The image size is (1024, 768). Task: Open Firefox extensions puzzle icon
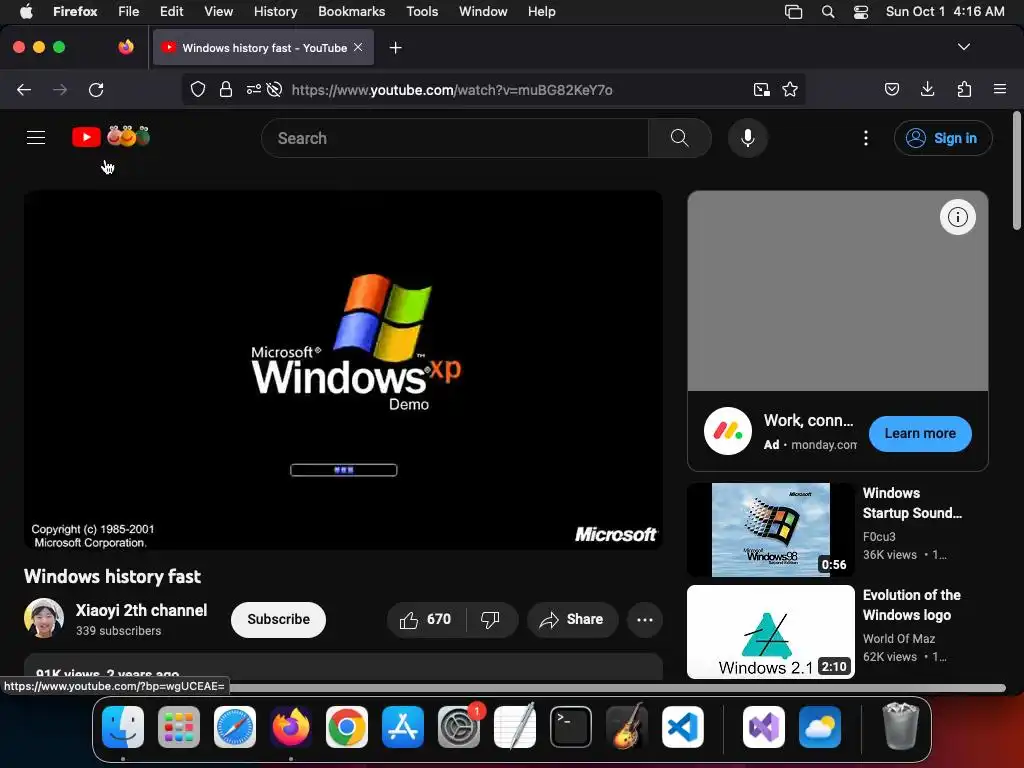[x=964, y=89]
